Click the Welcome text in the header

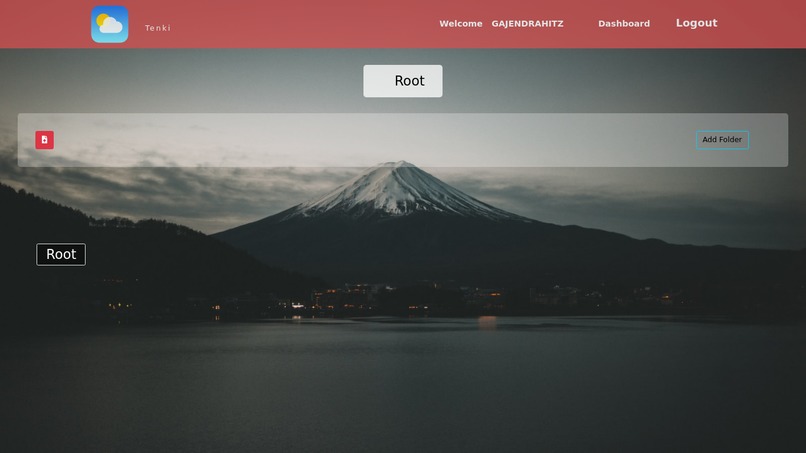click(x=461, y=24)
